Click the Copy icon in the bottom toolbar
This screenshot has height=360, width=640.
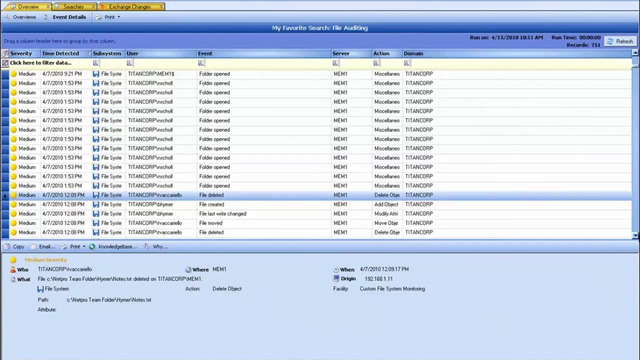[7, 247]
